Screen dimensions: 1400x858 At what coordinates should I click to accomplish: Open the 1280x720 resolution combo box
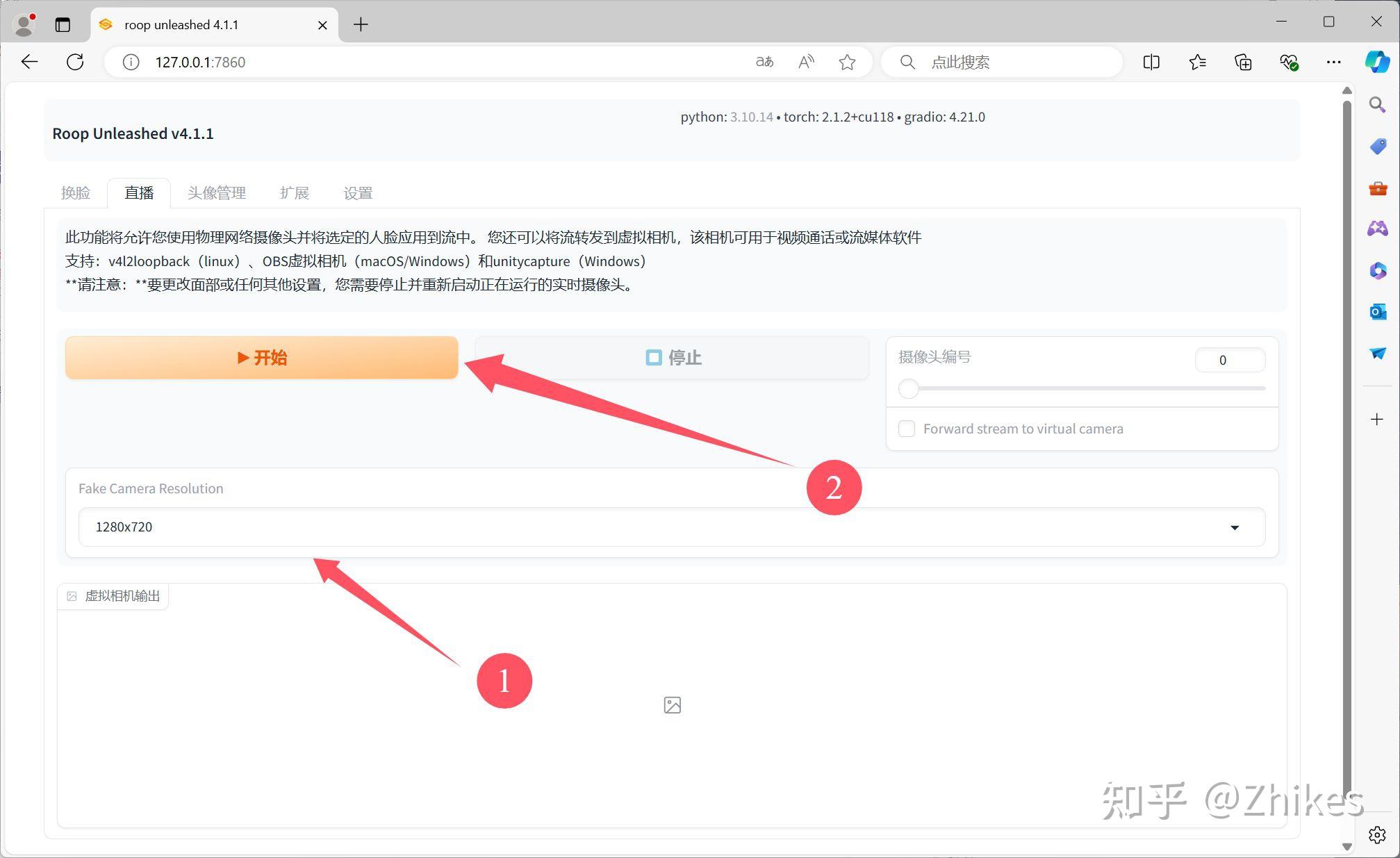click(671, 527)
